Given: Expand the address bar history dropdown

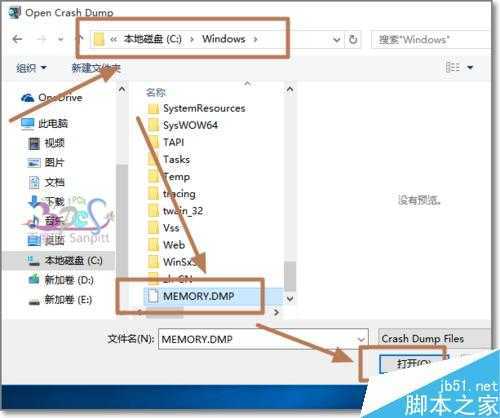Looking at the screenshot, I should coord(337,40).
